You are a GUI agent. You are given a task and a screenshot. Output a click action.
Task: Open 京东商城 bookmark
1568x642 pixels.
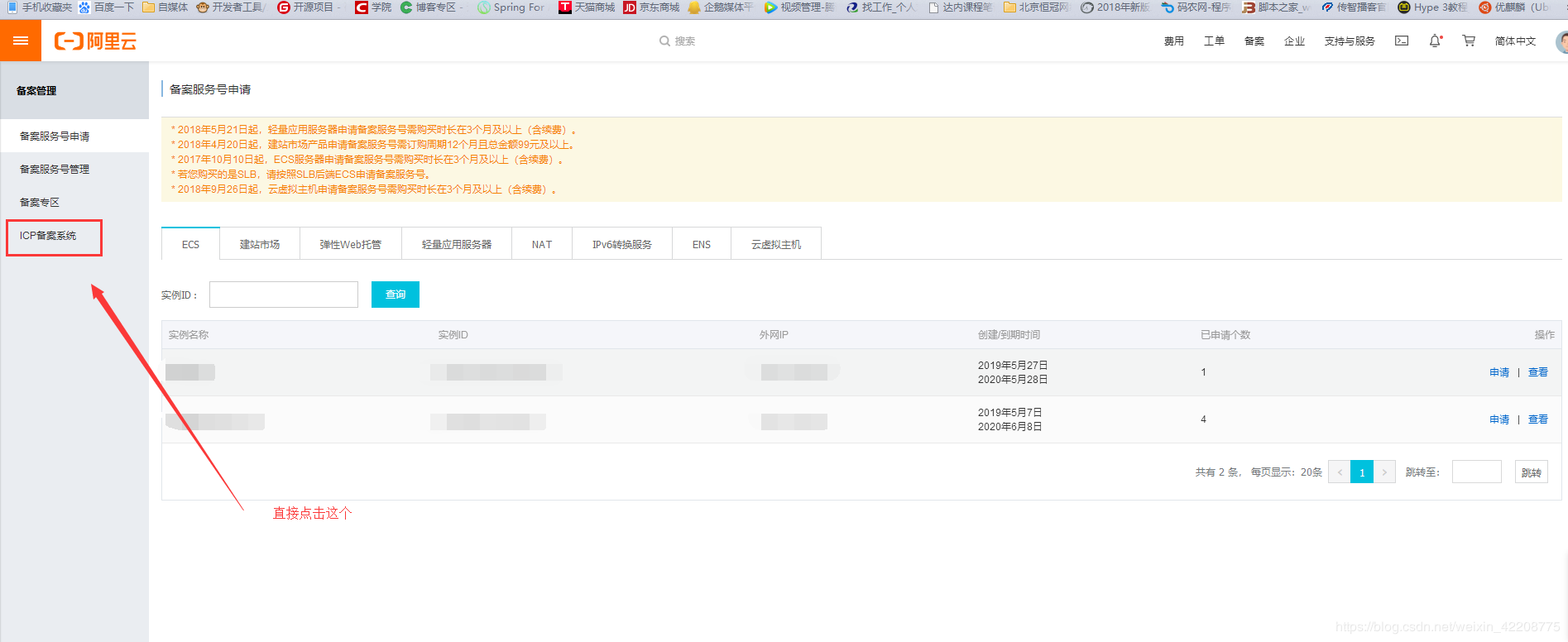(x=651, y=7)
